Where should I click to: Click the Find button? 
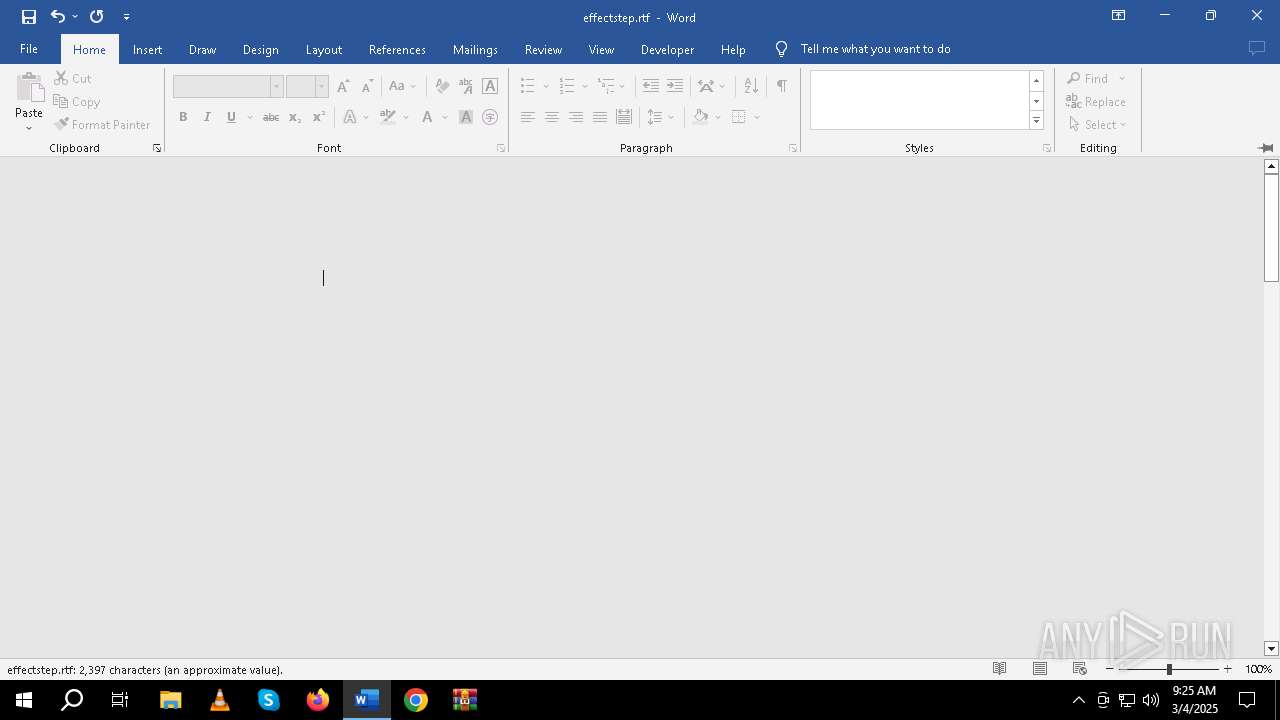pyautogui.click(x=1088, y=78)
